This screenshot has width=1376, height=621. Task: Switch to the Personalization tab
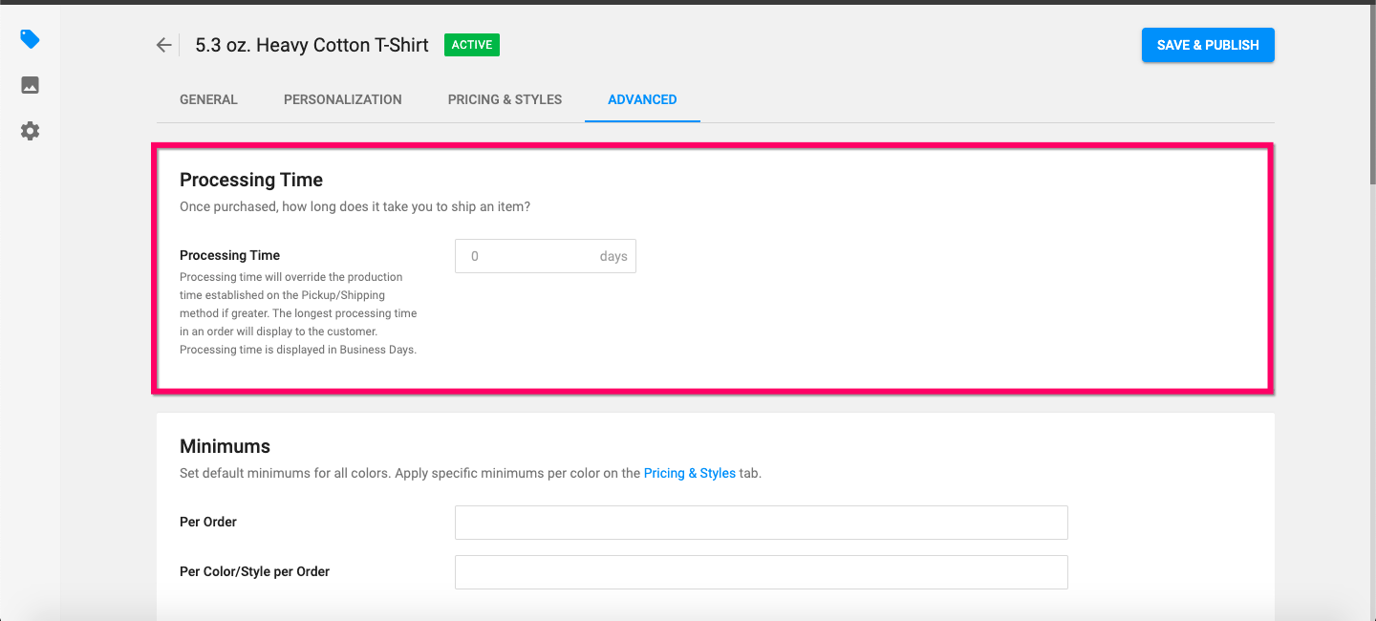343,100
